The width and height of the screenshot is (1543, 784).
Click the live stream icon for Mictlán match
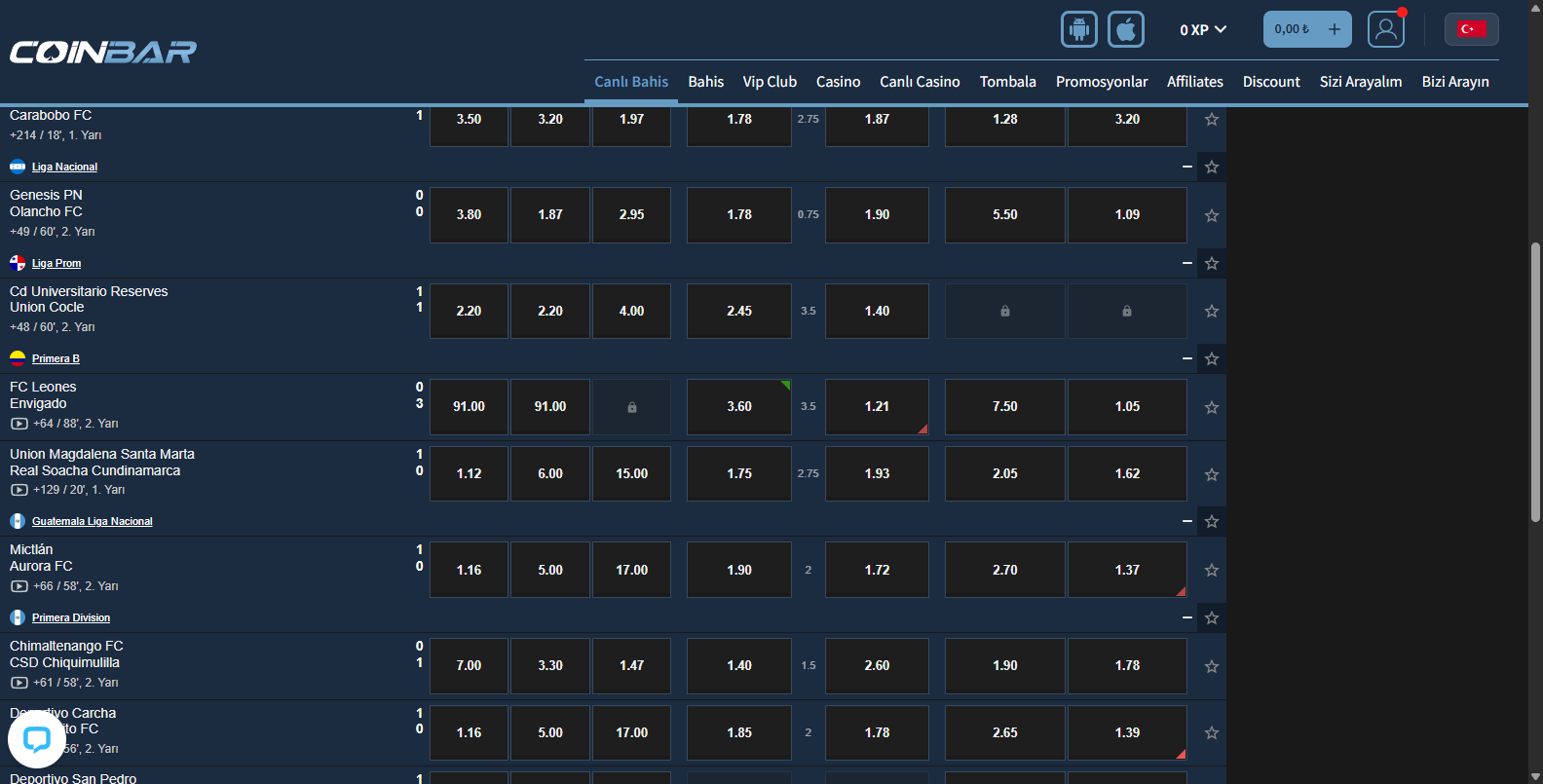(19, 586)
